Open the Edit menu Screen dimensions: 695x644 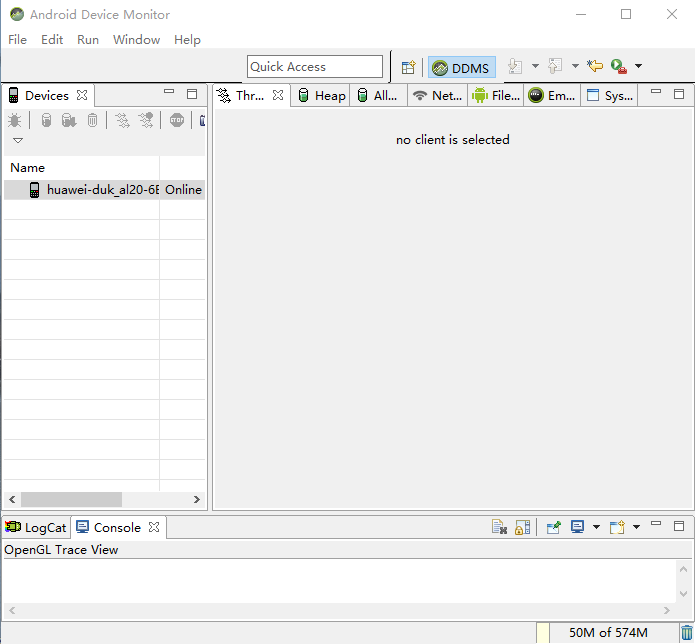(52, 39)
